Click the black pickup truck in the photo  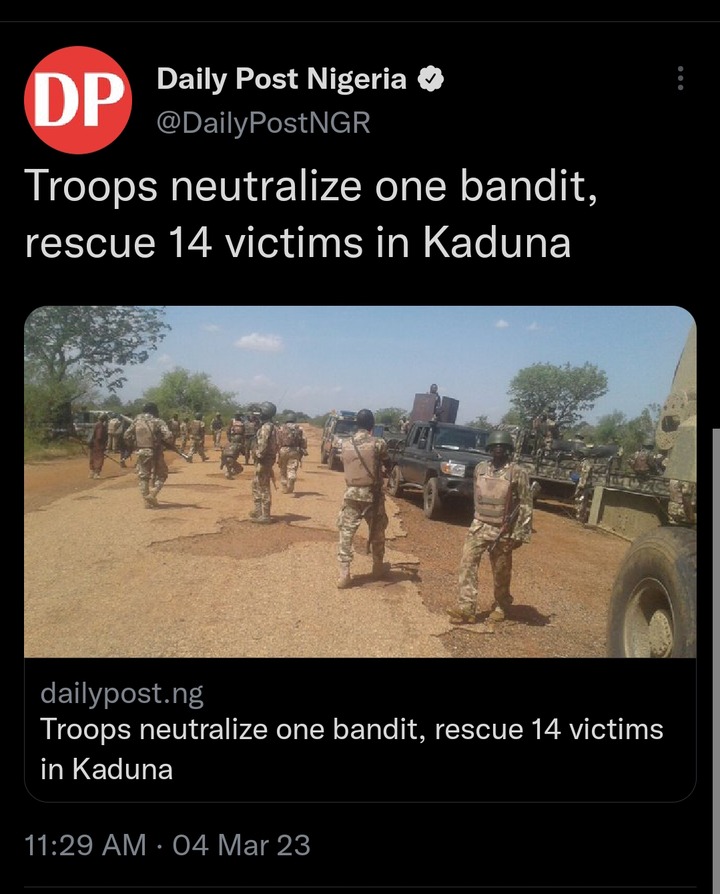(x=438, y=465)
